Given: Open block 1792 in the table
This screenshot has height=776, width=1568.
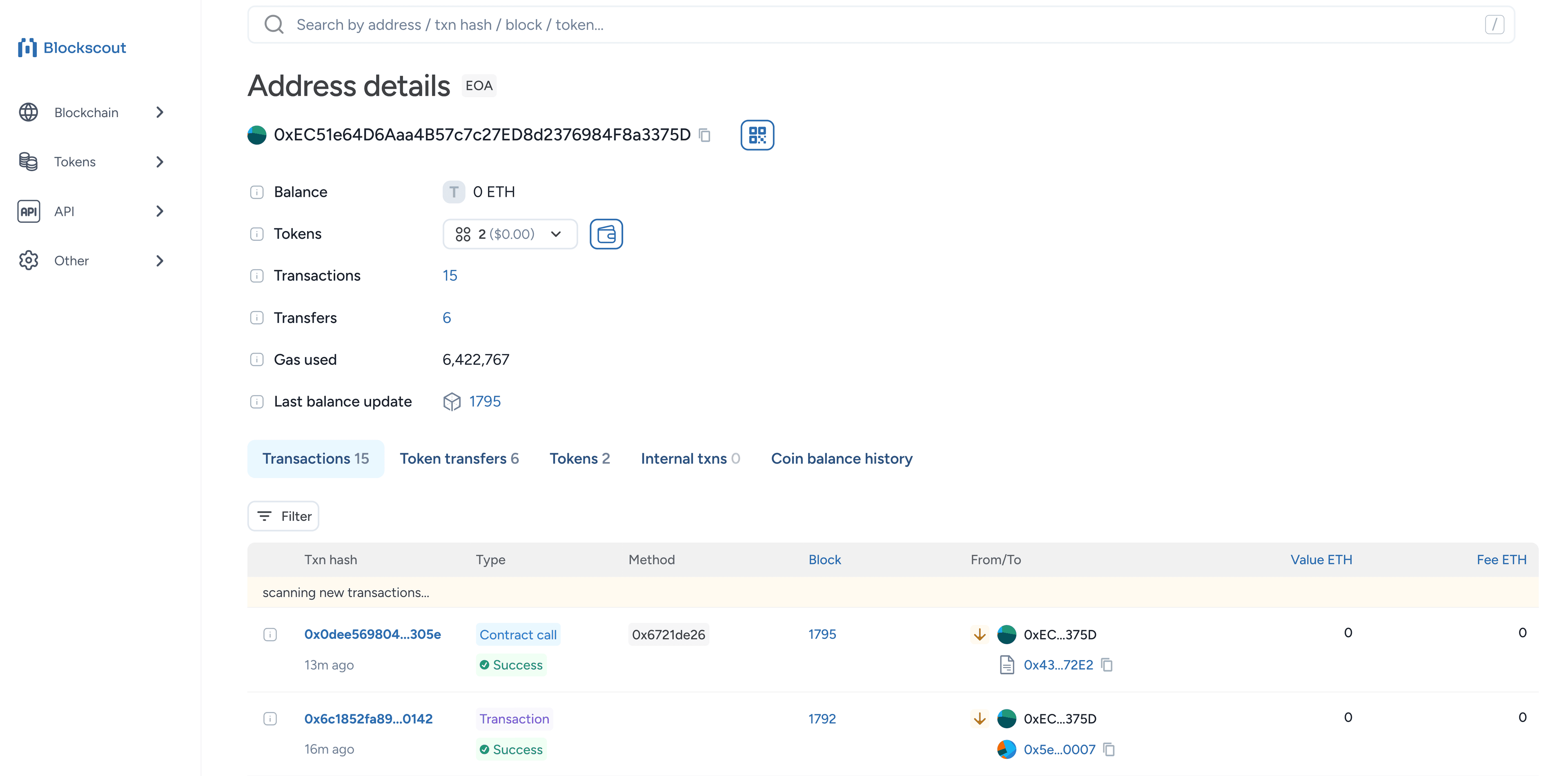Looking at the screenshot, I should click(822, 719).
